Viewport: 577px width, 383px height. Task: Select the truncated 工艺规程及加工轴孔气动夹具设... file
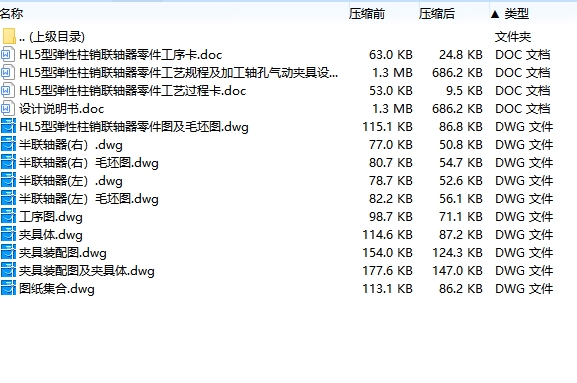point(178,73)
